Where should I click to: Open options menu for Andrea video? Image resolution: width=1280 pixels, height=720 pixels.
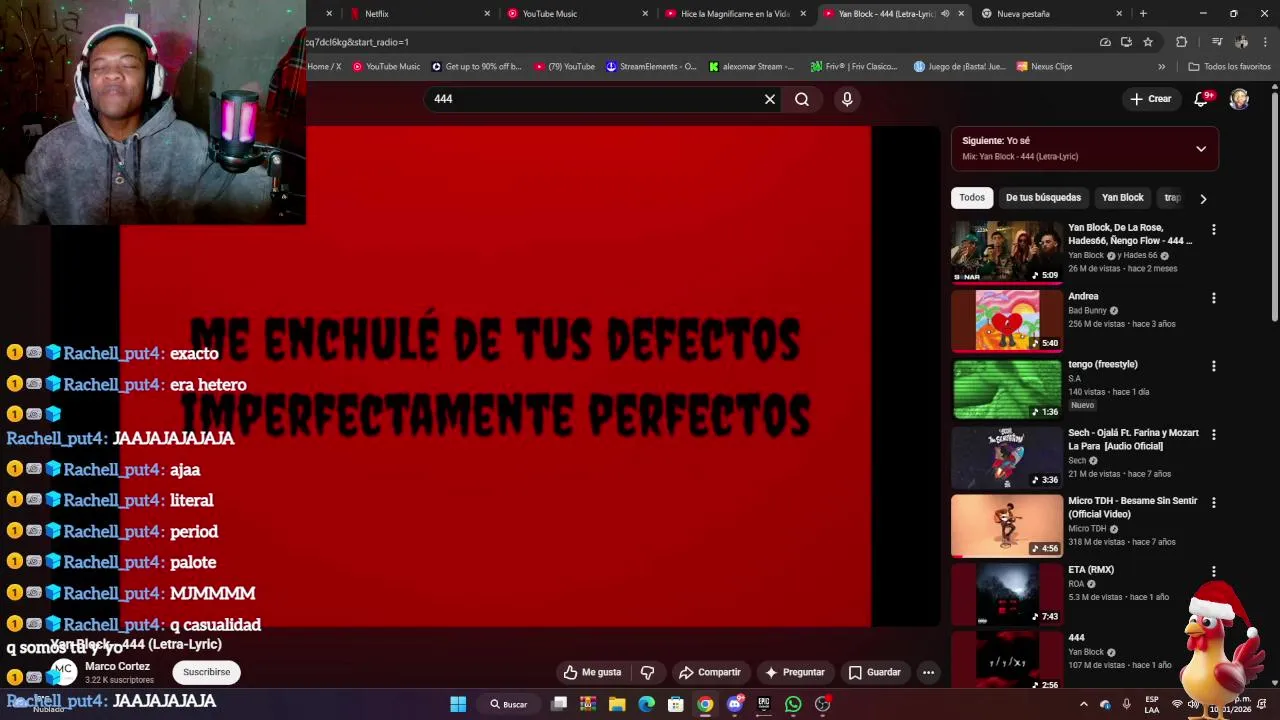pos(1213,298)
